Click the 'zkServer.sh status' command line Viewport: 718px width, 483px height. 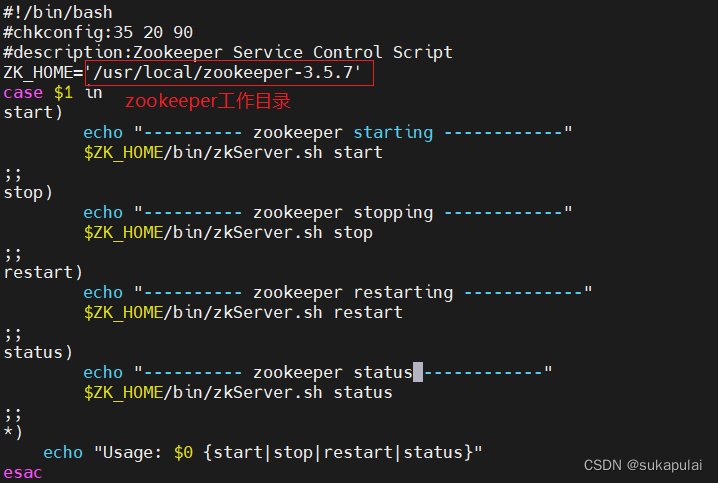point(238,393)
